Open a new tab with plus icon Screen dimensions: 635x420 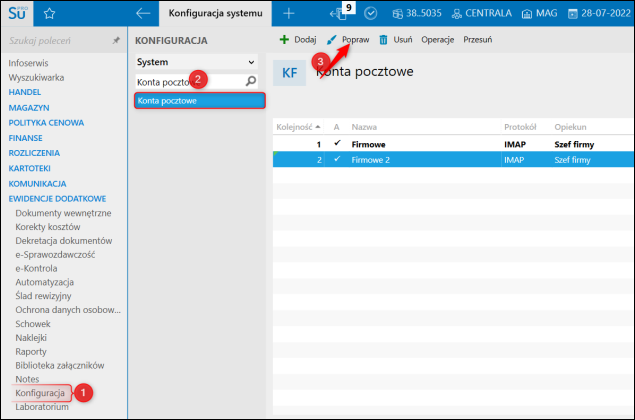click(289, 13)
